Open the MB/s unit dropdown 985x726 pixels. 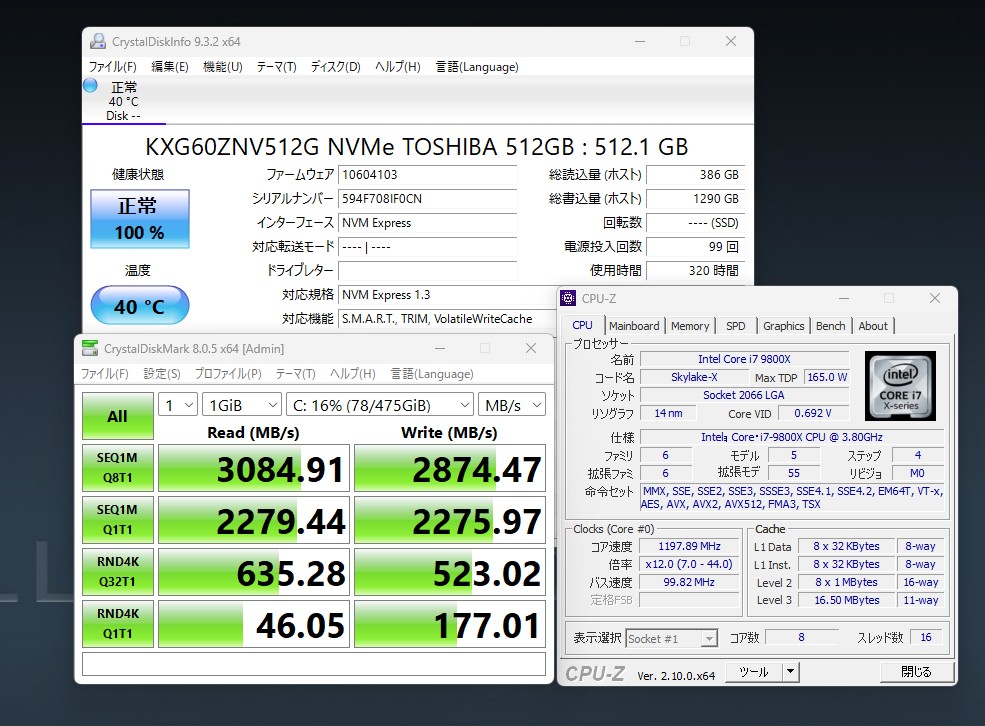[x=511, y=405]
